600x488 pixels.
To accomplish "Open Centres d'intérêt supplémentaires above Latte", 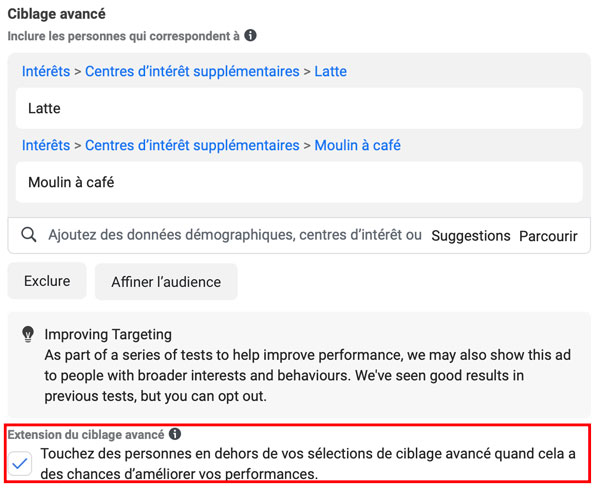I will click(x=192, y=71).
